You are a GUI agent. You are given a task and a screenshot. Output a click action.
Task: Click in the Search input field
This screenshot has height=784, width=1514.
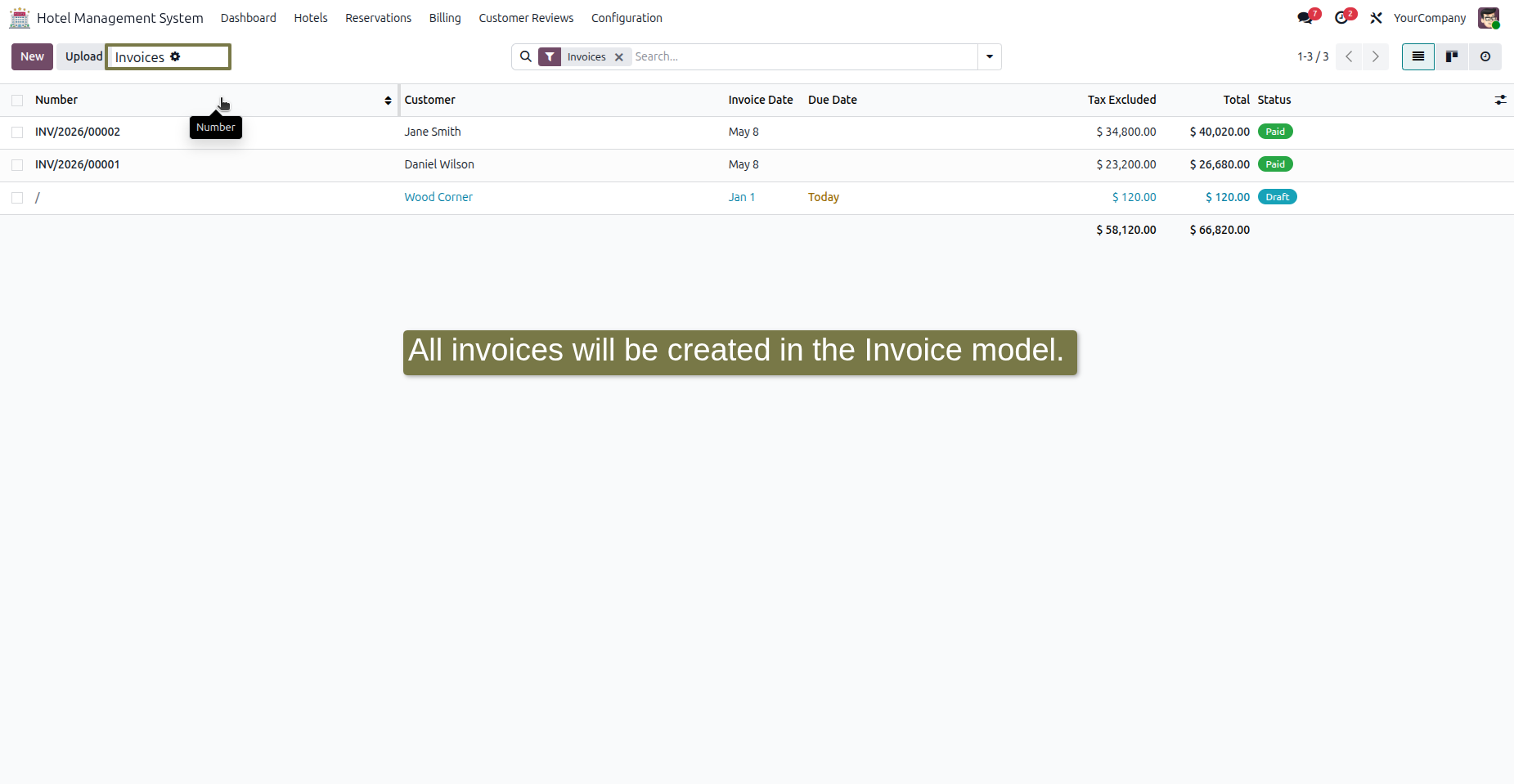804,56
